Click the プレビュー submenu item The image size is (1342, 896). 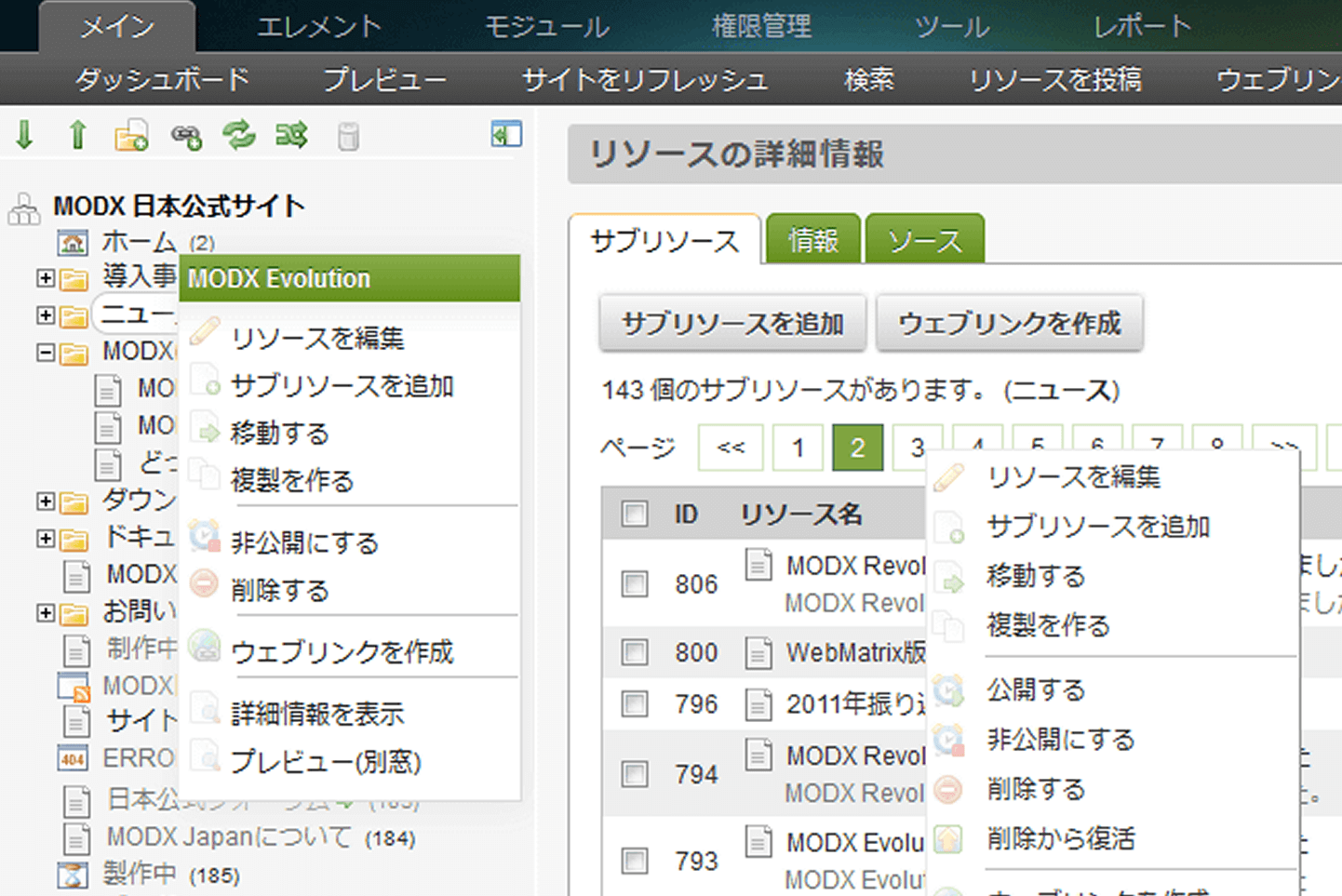click(x=384, y=79)
